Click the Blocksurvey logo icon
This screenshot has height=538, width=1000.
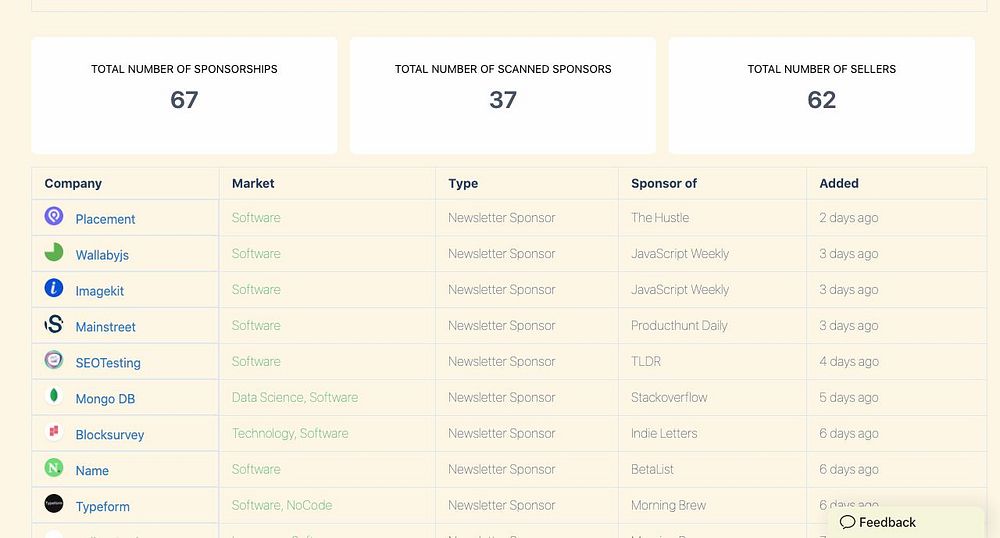pyautogui.click(x=54, y=432)
